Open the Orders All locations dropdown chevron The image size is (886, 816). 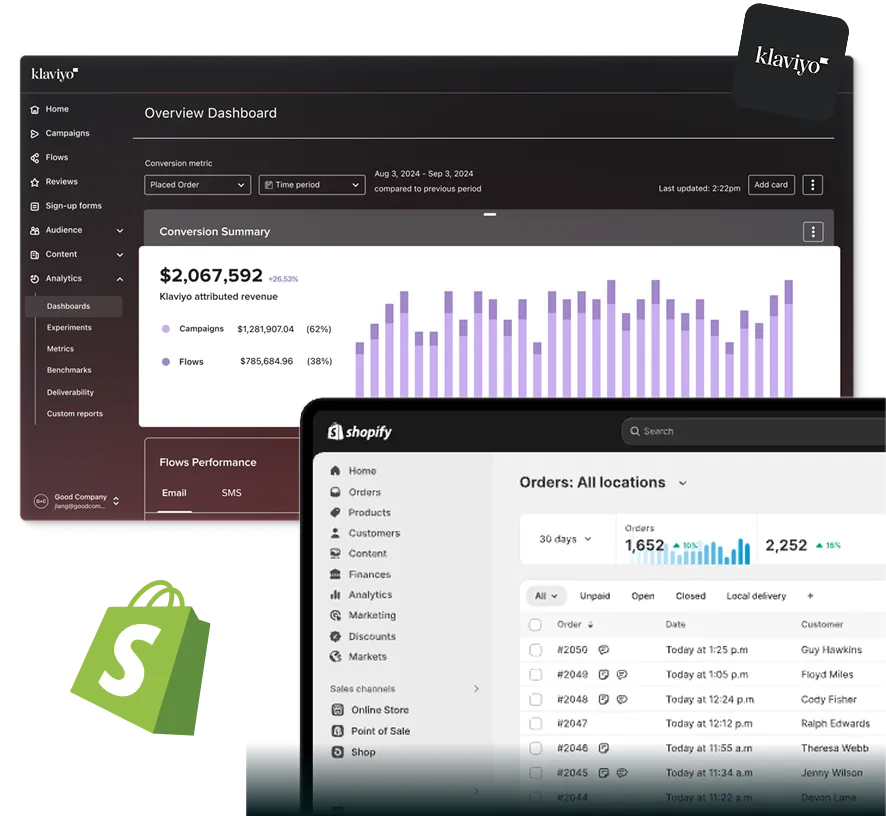point(683,483)
